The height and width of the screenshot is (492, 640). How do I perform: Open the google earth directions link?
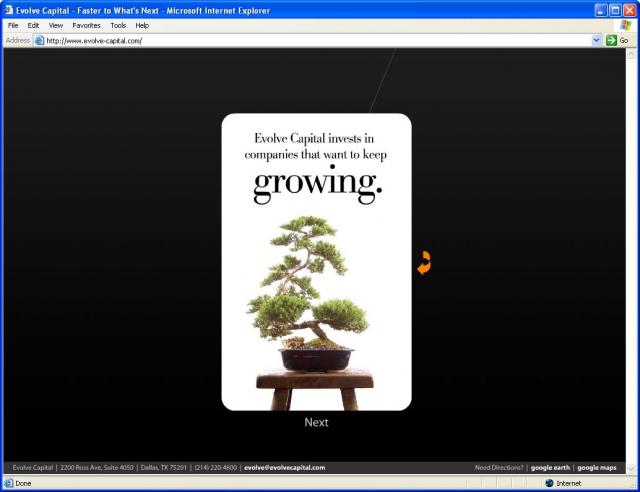pos(549,467)
